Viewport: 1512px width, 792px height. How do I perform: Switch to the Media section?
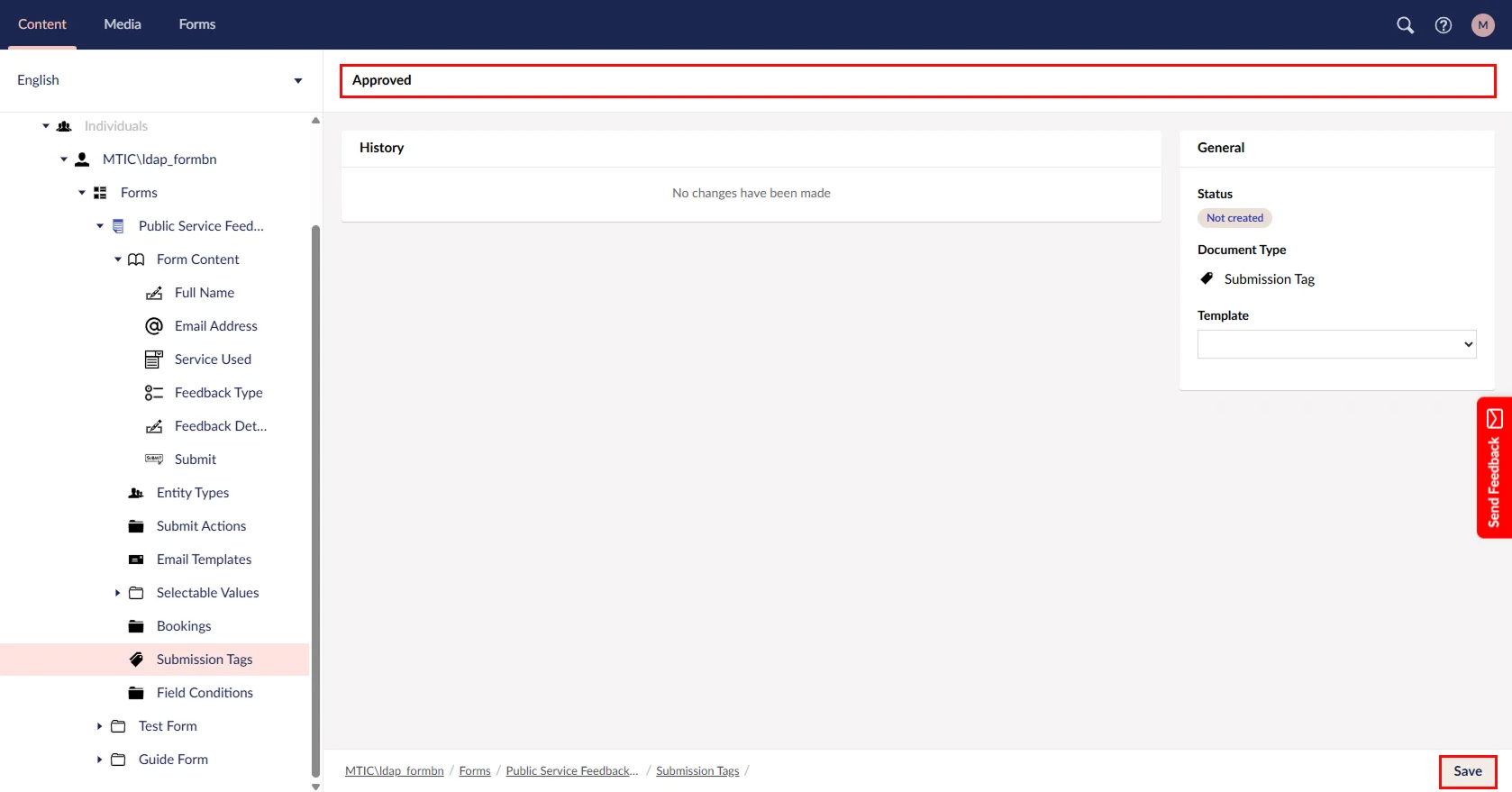pos(123,24)
